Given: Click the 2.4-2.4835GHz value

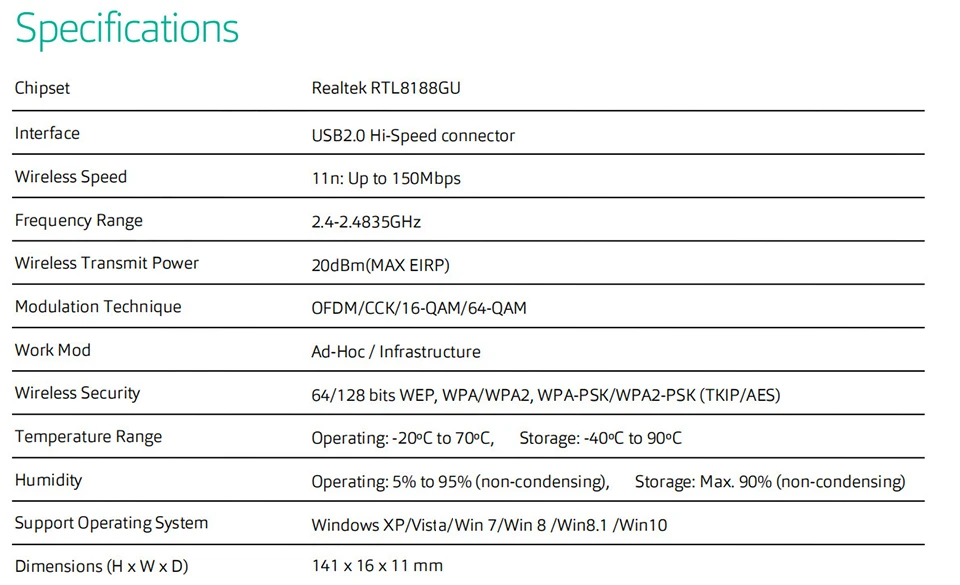Looking at the screenshot, I should tap(366, 222).
